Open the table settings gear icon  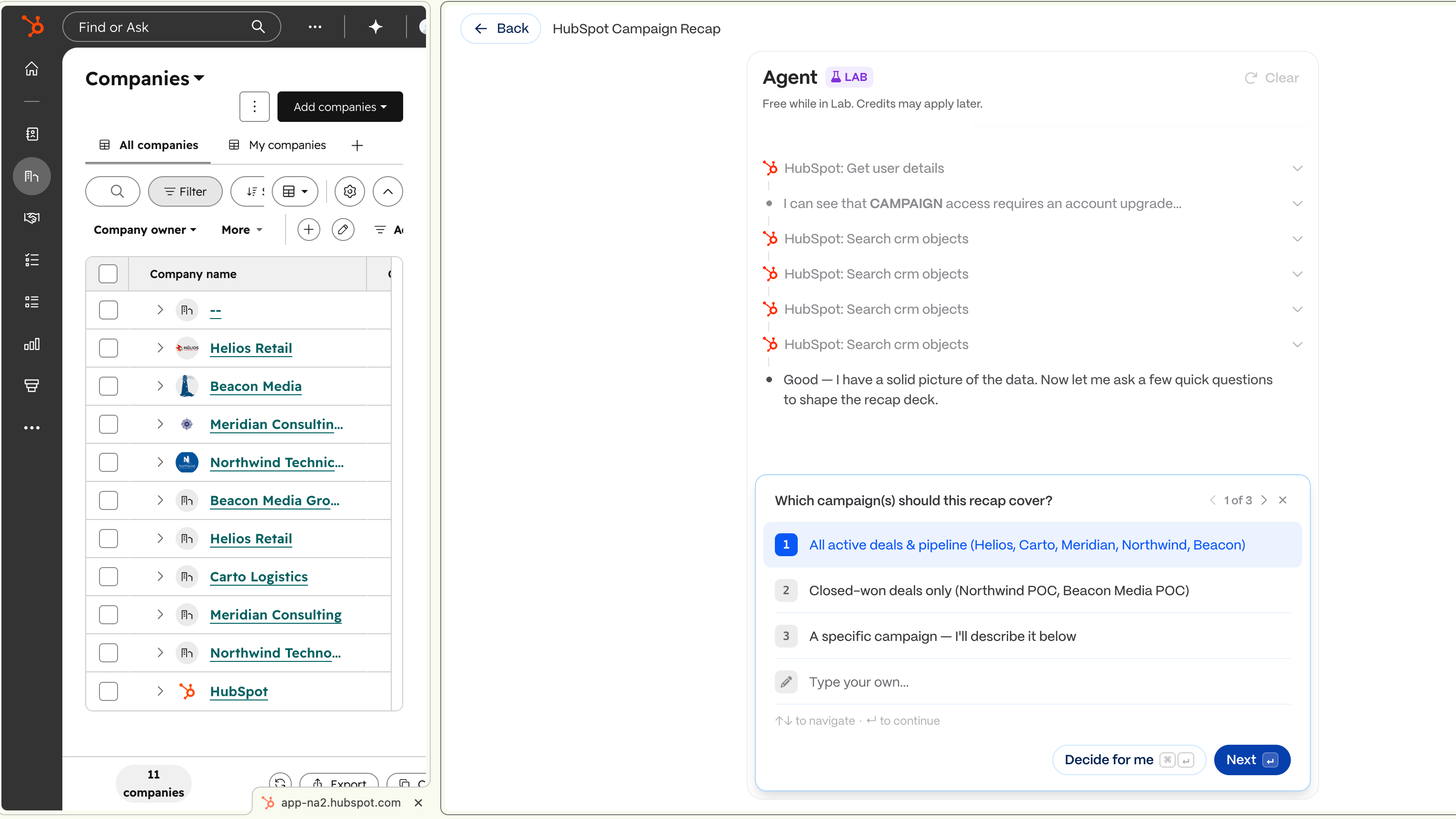click(x=350, y=191)
